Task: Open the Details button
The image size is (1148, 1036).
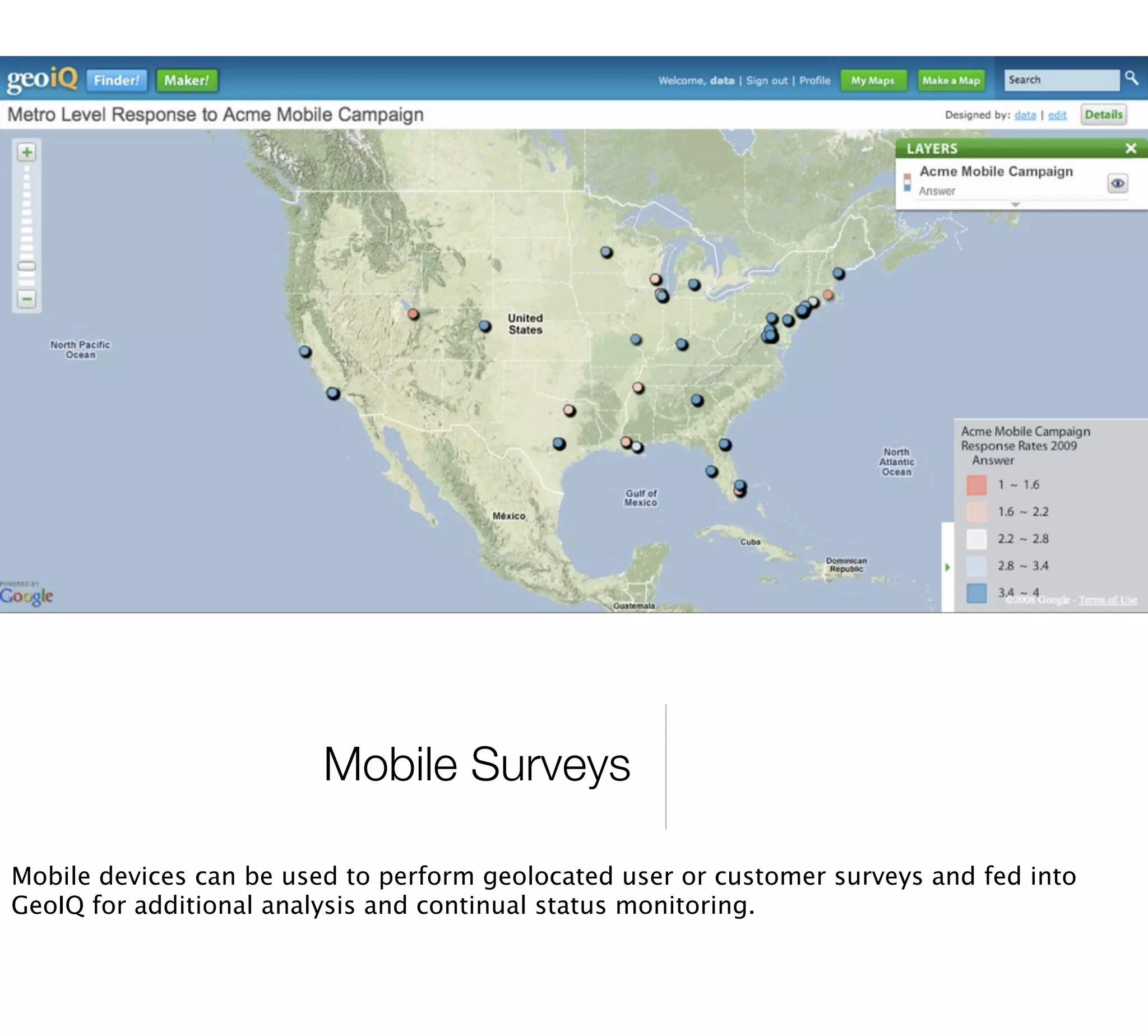Action: (1104, 114)
